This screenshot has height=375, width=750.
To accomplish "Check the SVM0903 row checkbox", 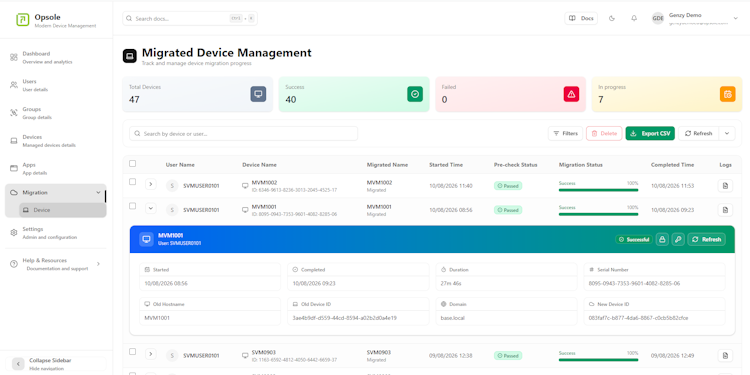I will click(132, 352).
